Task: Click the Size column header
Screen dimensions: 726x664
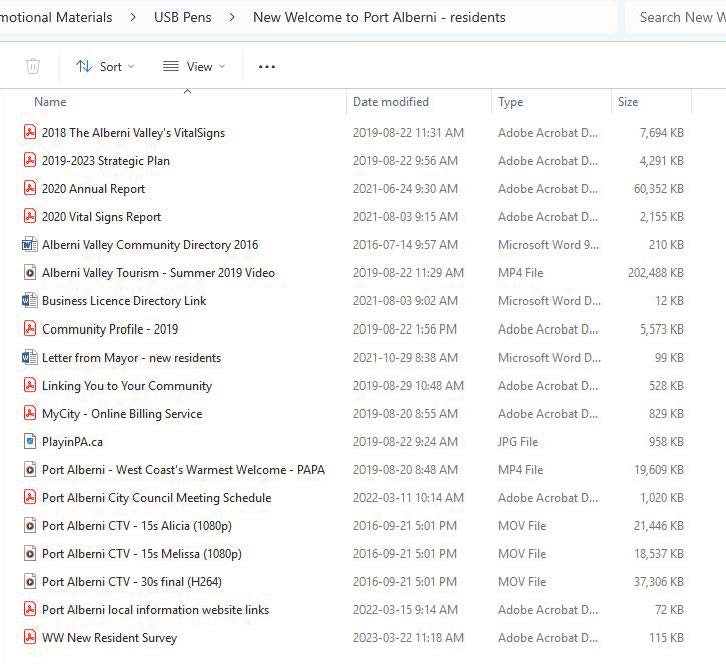Action: (628, 102)
